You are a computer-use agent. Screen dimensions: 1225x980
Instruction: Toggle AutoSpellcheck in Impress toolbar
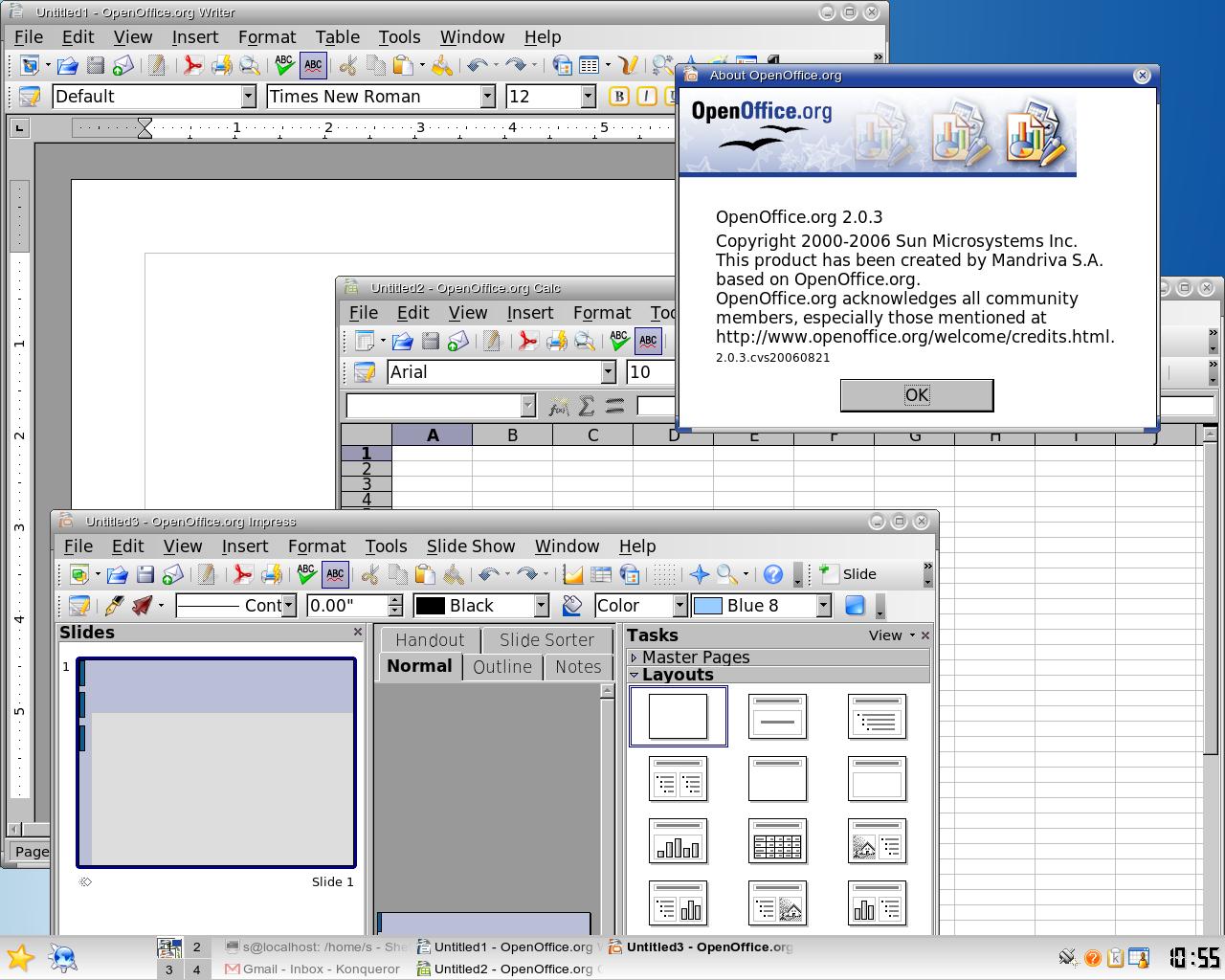point(335,574)
